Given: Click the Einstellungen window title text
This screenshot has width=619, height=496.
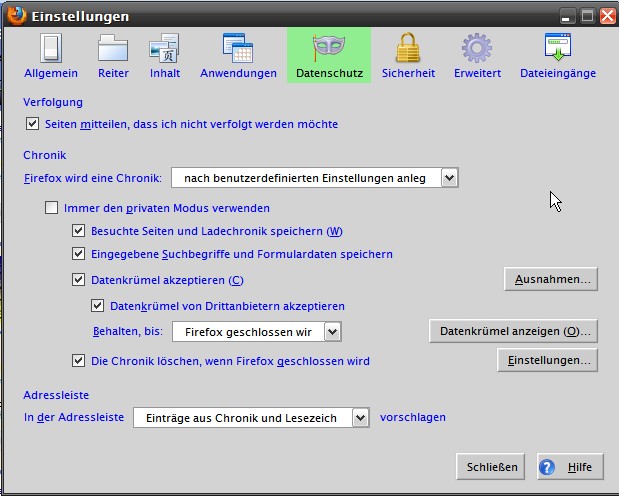Looking at the screenshot, I should (80, 16).
